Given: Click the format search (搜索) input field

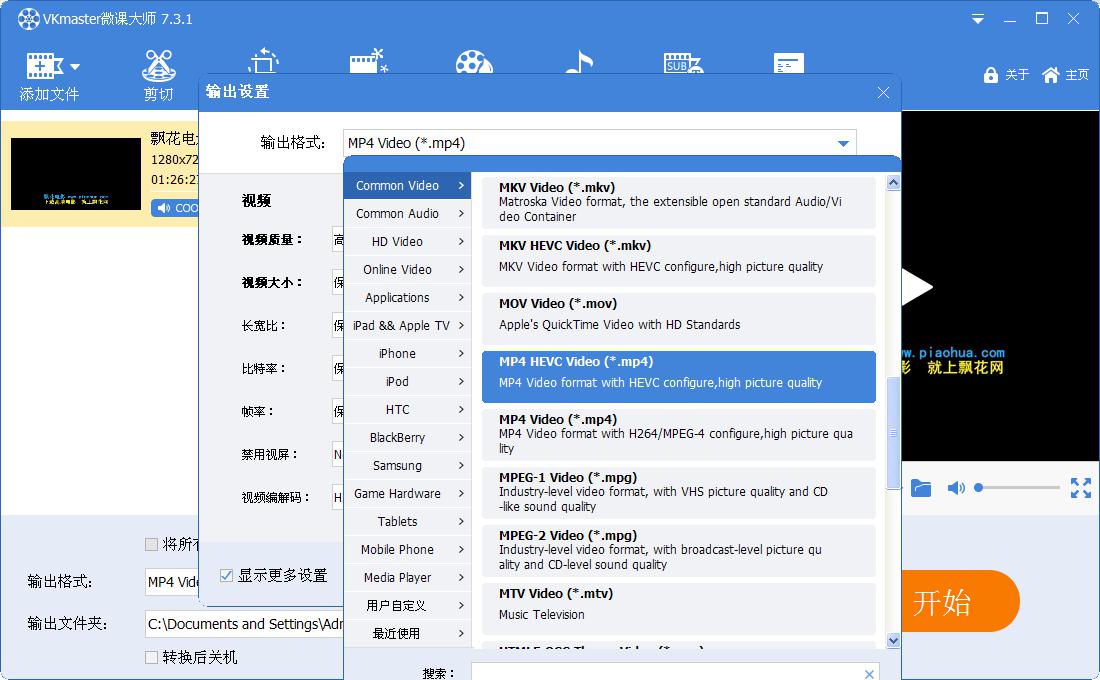Looking at the screenshot, I should tap(665, 673).
